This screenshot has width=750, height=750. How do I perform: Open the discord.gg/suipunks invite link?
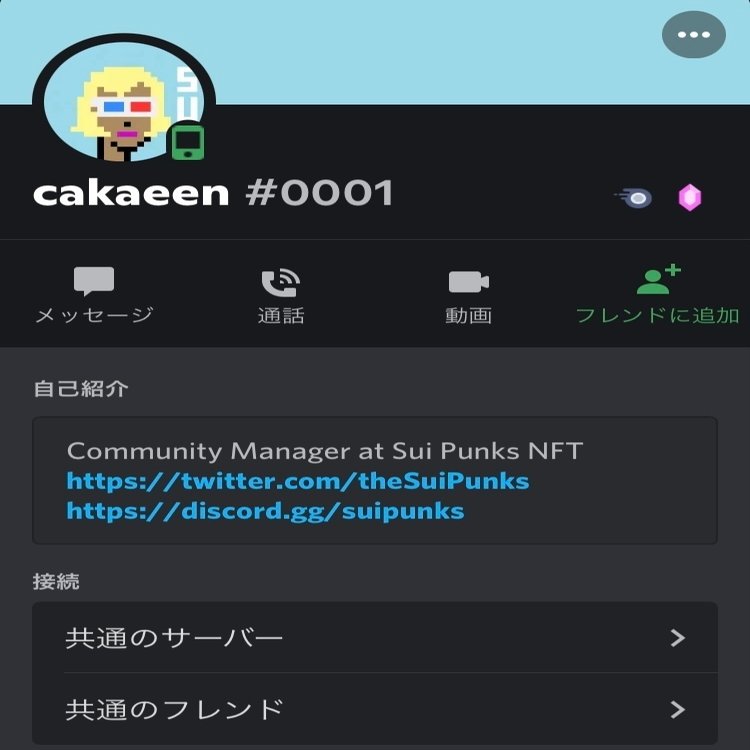coord(265,511)
